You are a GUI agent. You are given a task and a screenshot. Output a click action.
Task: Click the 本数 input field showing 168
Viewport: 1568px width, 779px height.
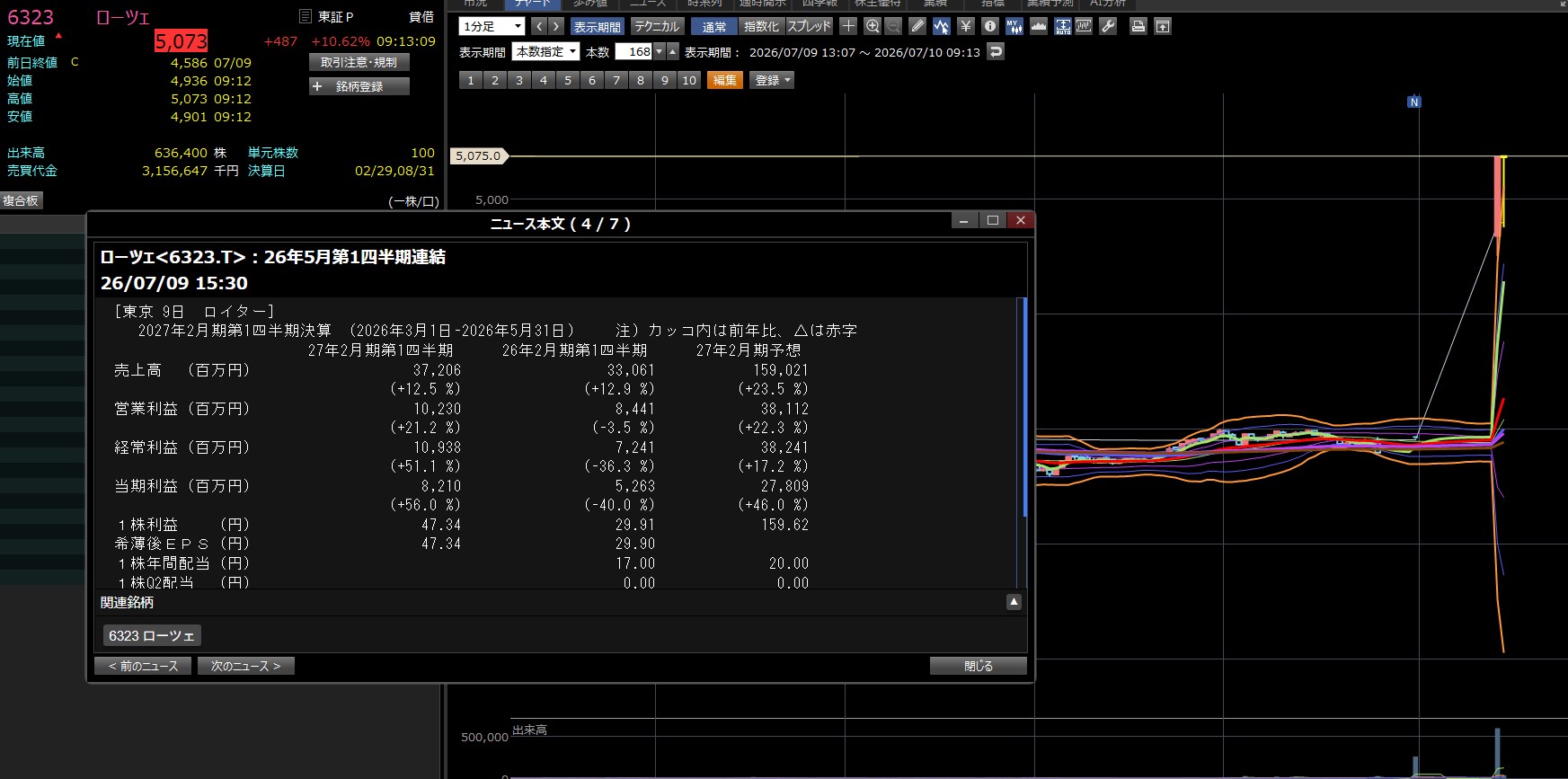[633, 51]
